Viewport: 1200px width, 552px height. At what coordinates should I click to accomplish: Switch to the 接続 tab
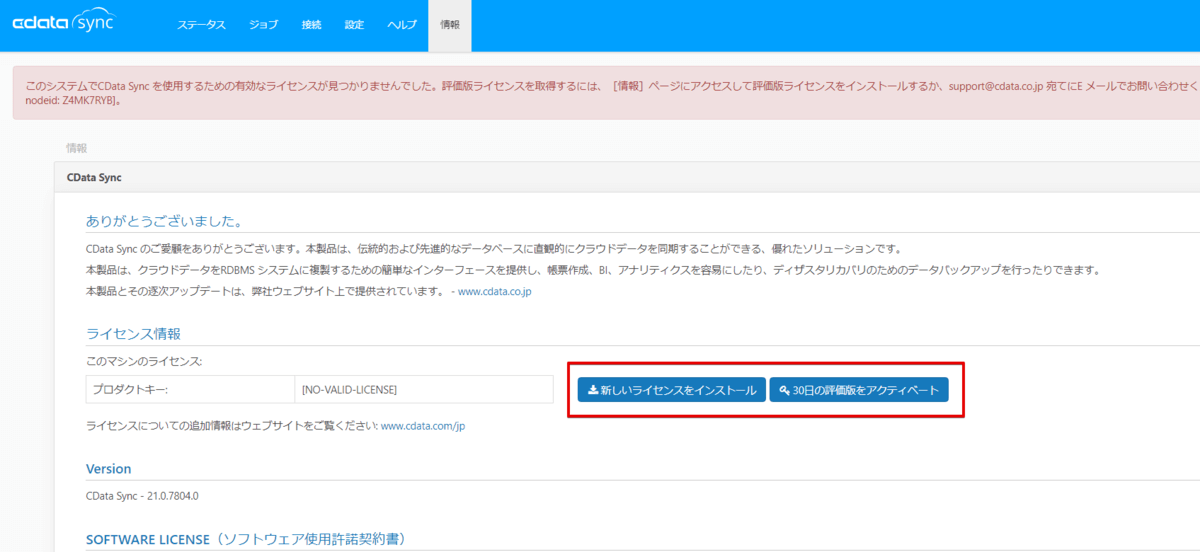312,25
